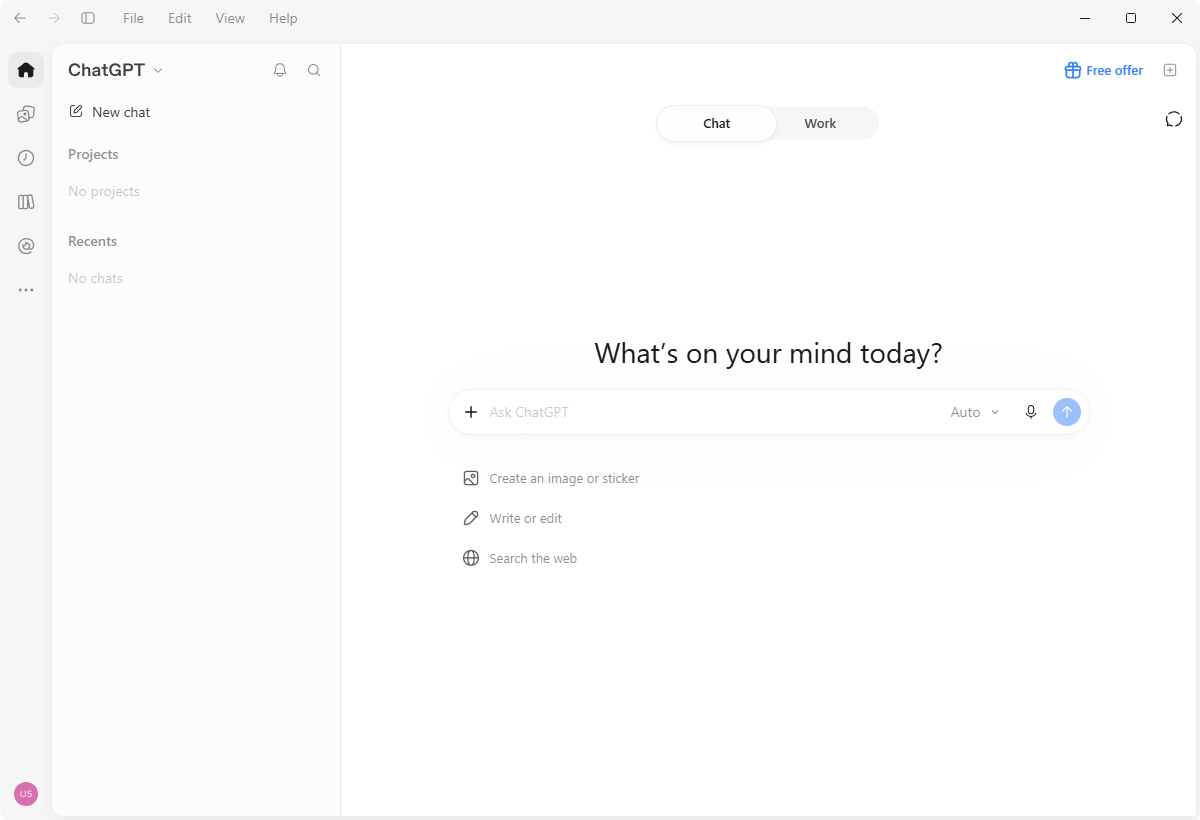The image size is (1200, 820).
Task: Switch to the Work tab
Action: [x=820, y=124]
